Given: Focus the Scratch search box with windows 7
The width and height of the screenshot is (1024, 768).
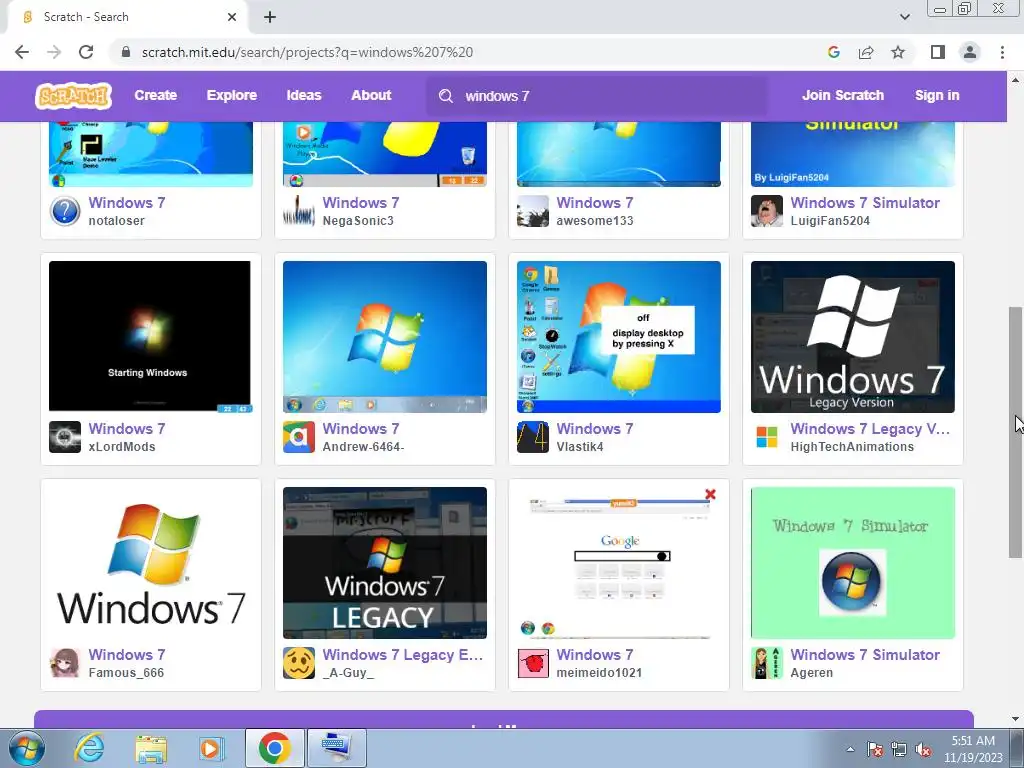Looking at the screenshot, I should click(596, 96).
